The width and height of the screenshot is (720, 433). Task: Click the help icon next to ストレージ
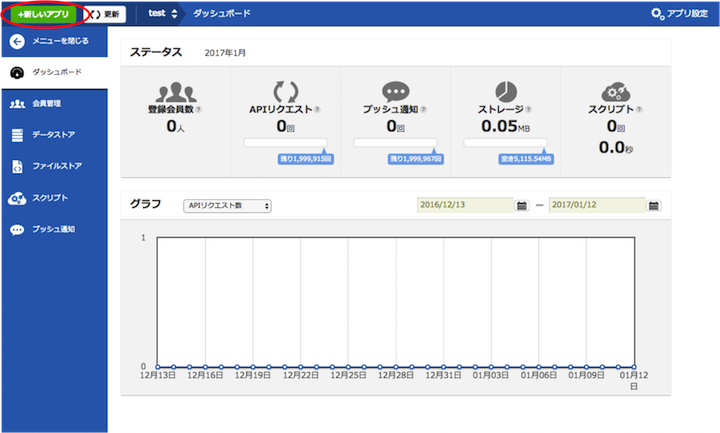(529, 110)
